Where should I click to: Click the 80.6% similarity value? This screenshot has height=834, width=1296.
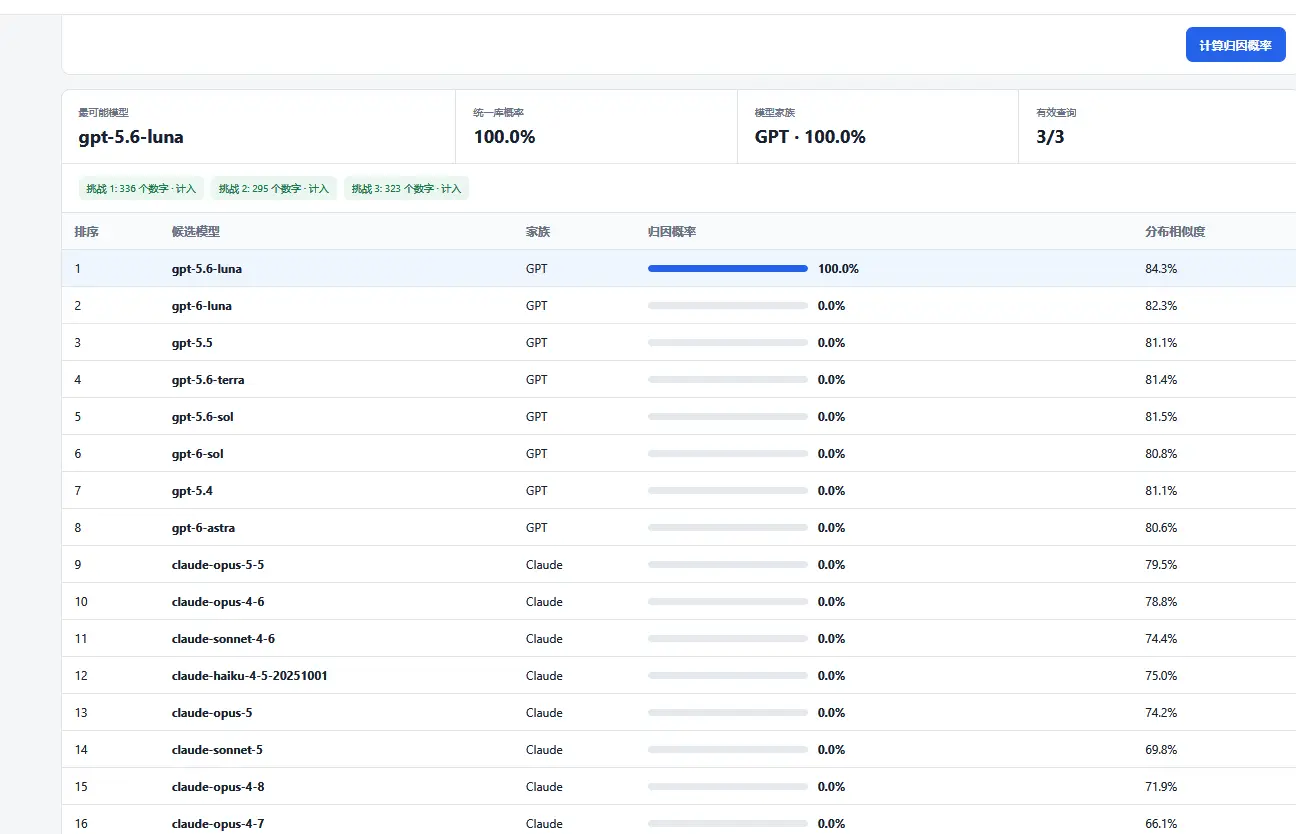click(x=1161, y=527)
